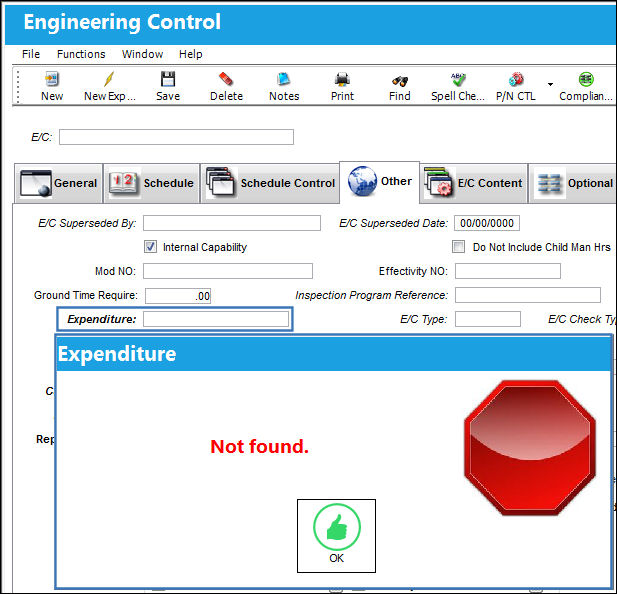The height and width of the screenshot is (594, 617).
Task: Click the Save floppy disk icon
Action: (168, 79)
